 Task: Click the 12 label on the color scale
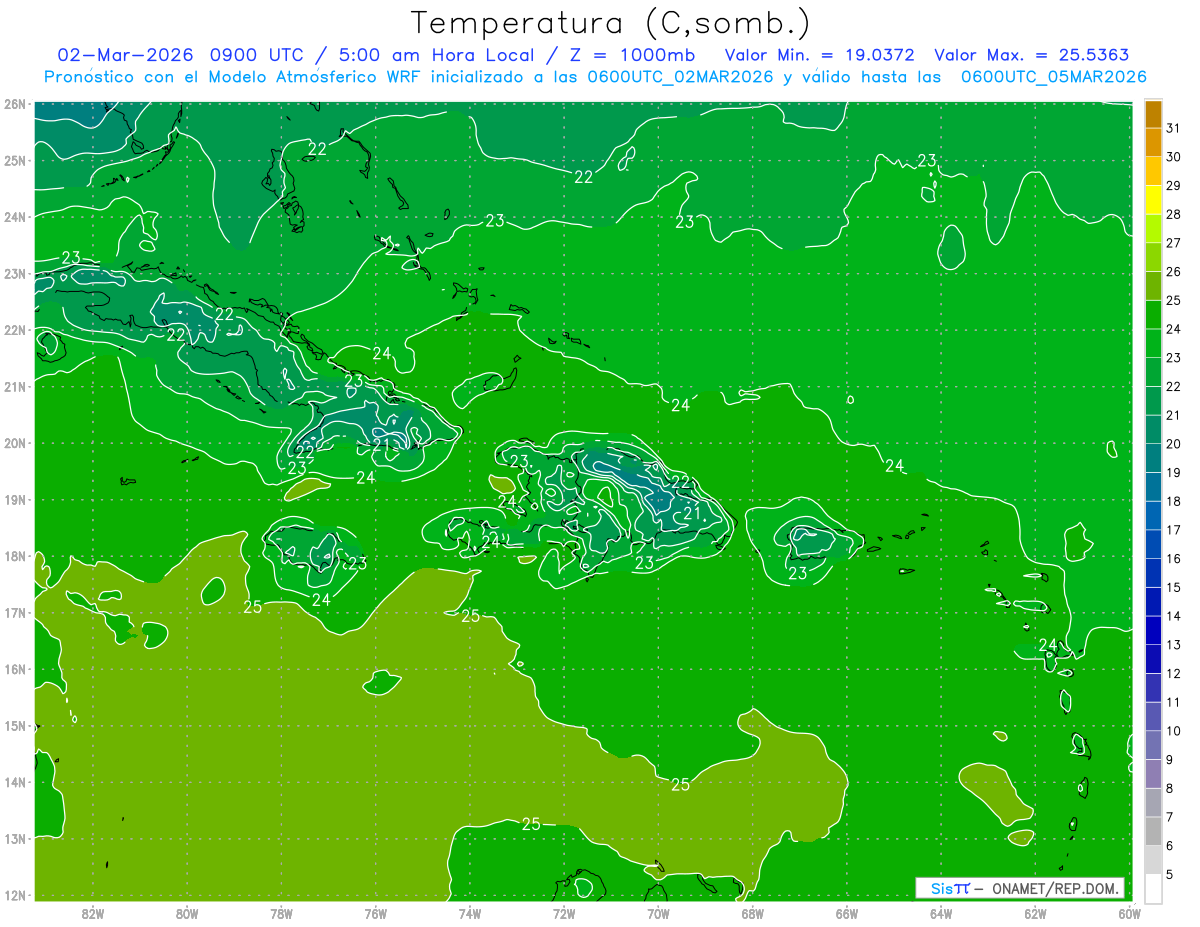tap(1173, 673)
